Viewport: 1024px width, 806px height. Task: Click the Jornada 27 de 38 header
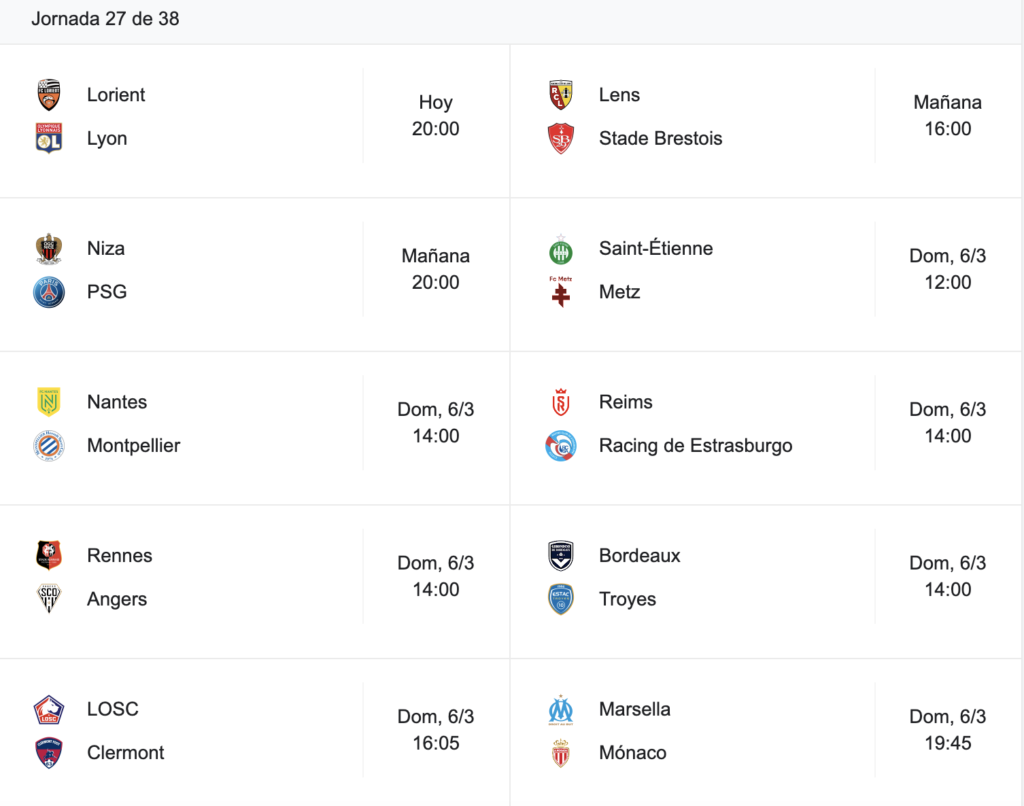pos(105,18)
